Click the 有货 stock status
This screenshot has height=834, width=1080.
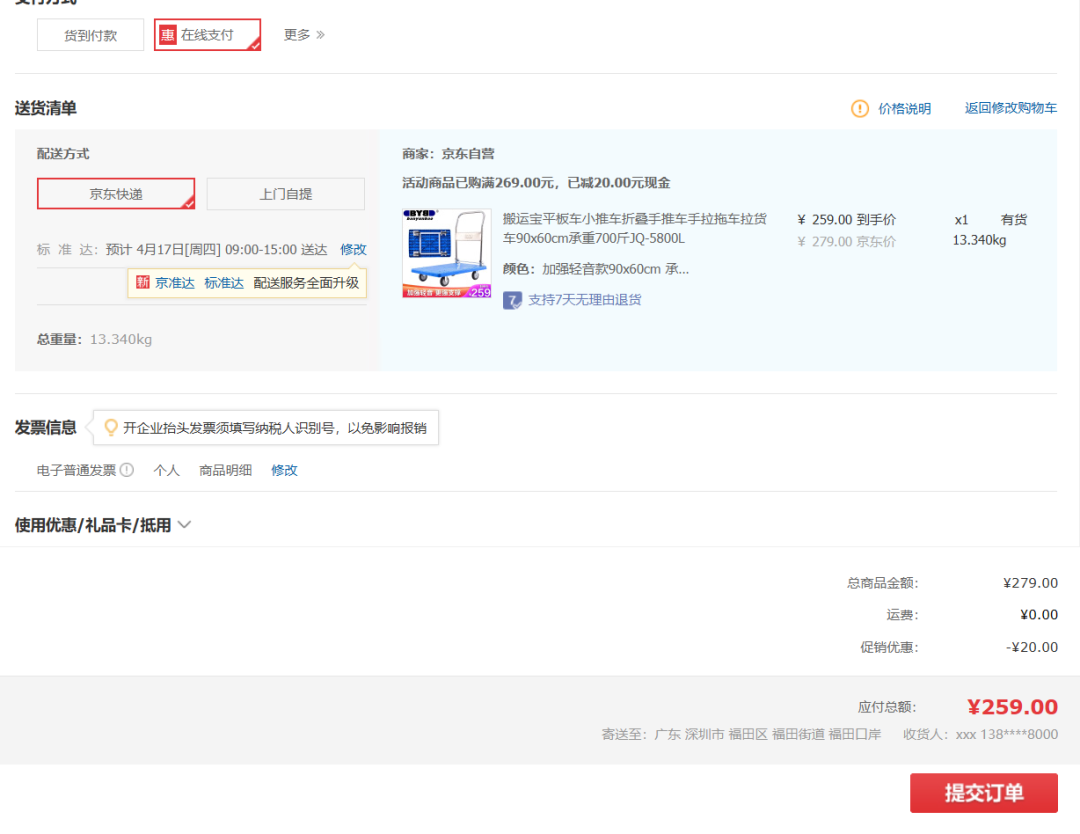point(1014,220)
